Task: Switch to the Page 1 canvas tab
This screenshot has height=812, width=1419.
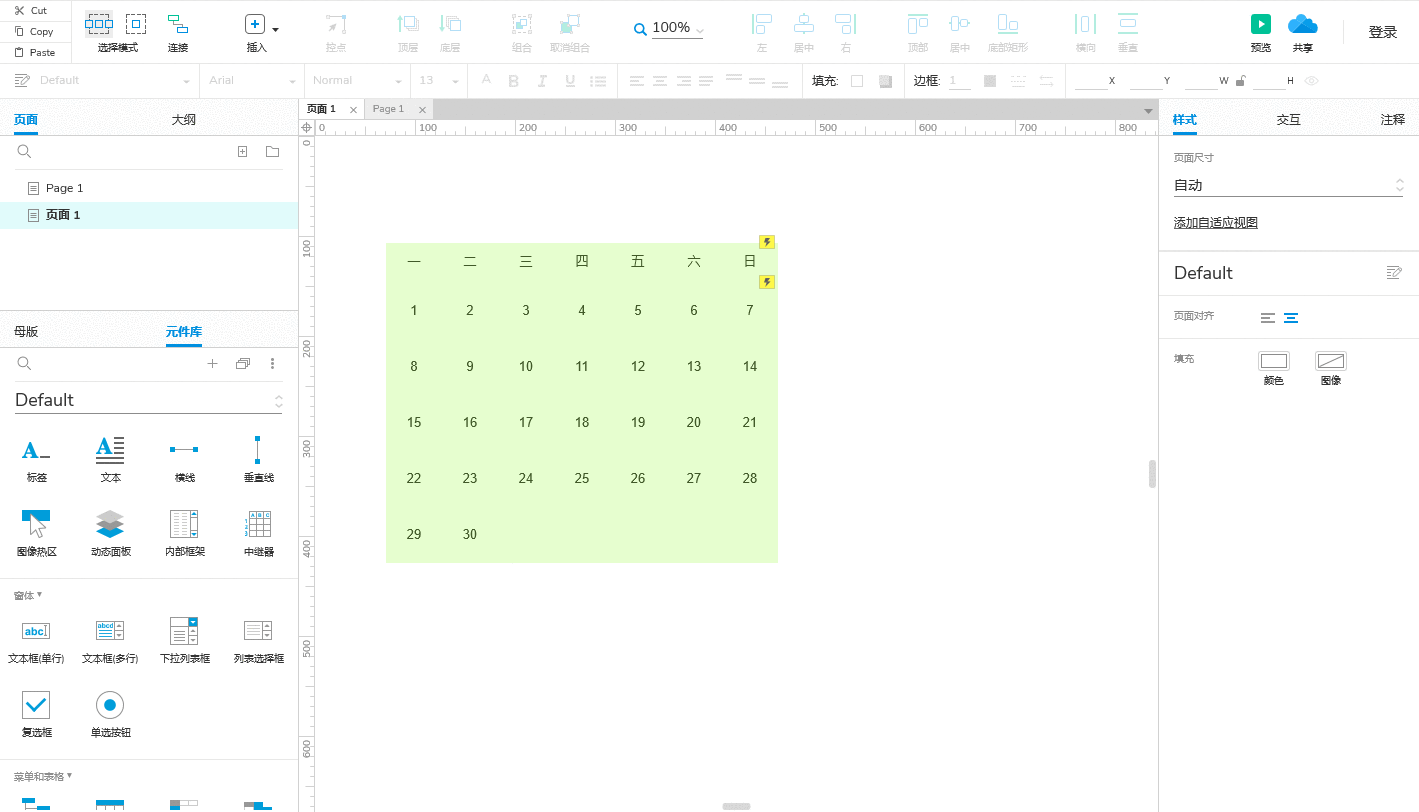Action: pyautogui.click(x=388, y=109)
